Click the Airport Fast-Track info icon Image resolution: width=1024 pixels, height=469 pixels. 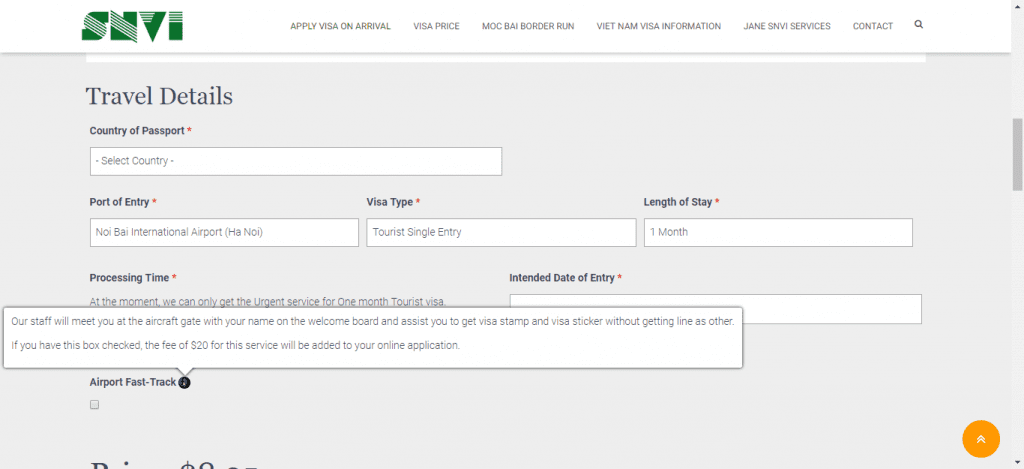pos(184,383)
